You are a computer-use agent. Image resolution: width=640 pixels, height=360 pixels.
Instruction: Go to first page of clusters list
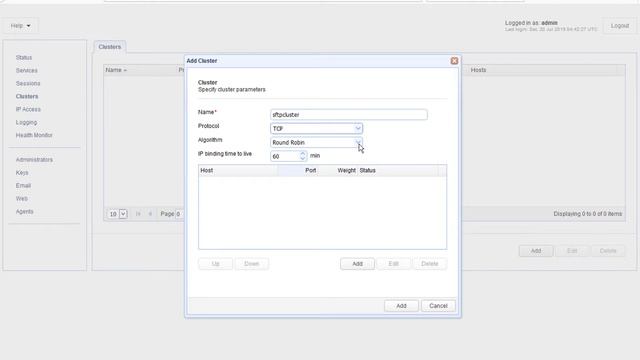pyautogui.click(x=138, y=214)
